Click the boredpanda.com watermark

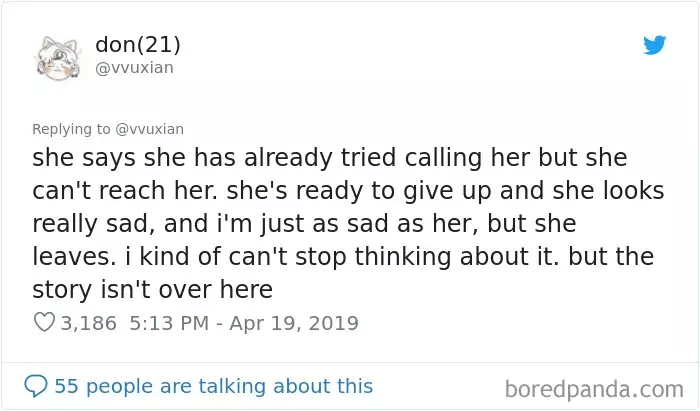(x=594, y=387)
